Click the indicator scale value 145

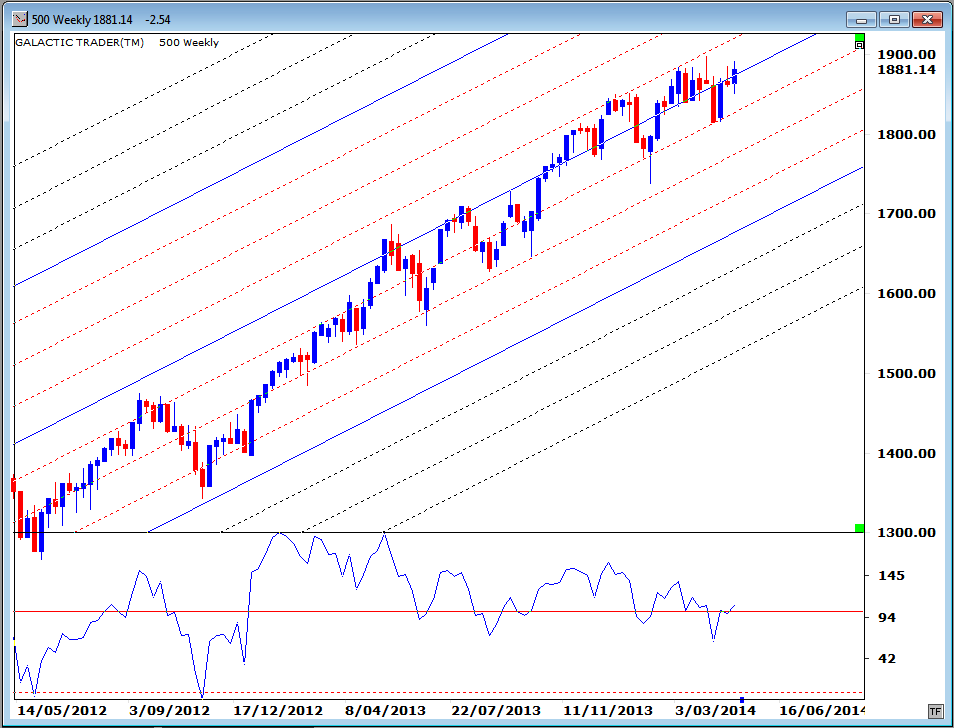(891, 575)
